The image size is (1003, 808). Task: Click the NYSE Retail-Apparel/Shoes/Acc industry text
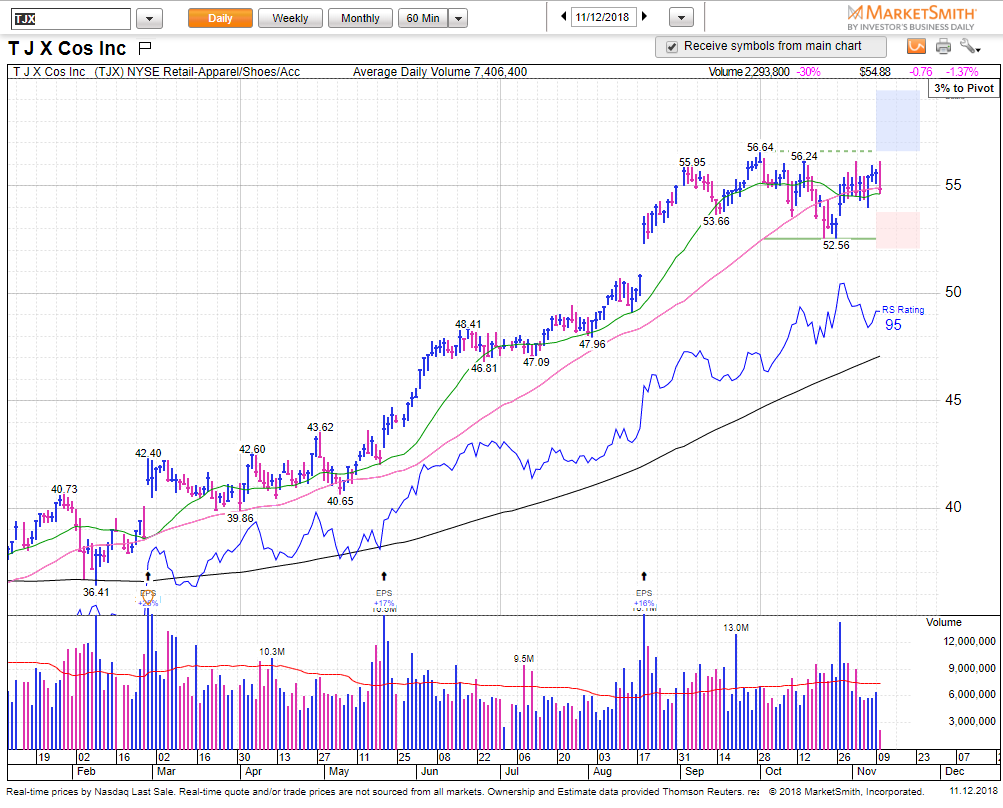[213, 72]
